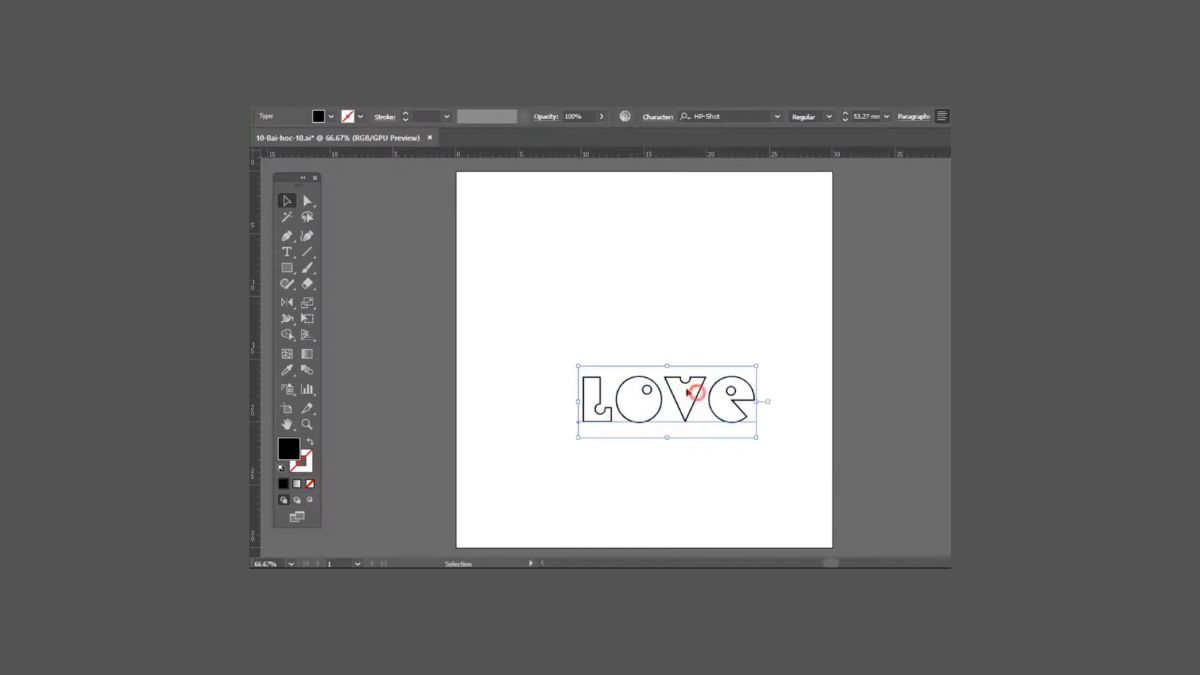Select the Shape Builder tool

(x=287, y=335)
